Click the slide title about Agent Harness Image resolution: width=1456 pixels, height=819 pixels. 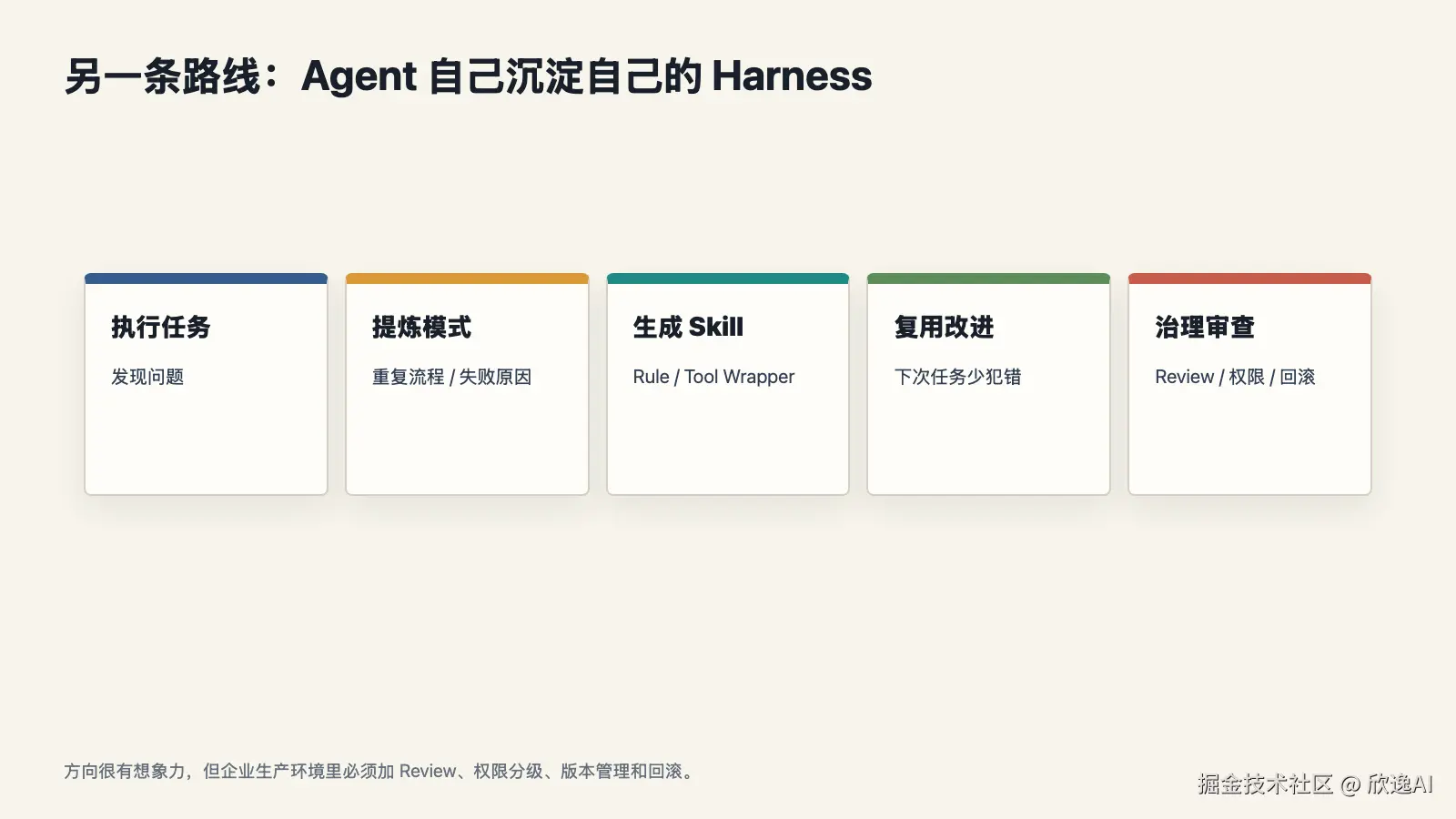(x=468, y=76)
